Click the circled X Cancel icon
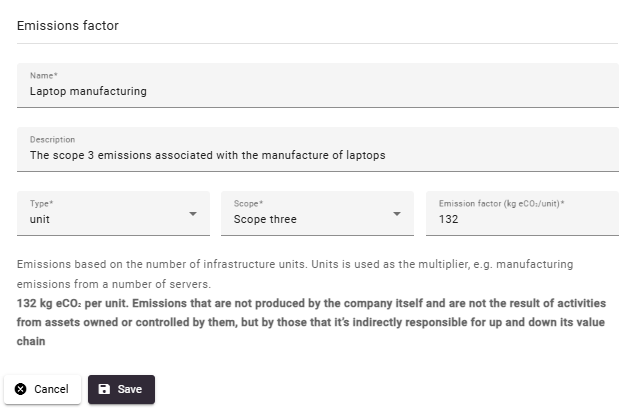 pyautogui.click(x=21, y=389)
